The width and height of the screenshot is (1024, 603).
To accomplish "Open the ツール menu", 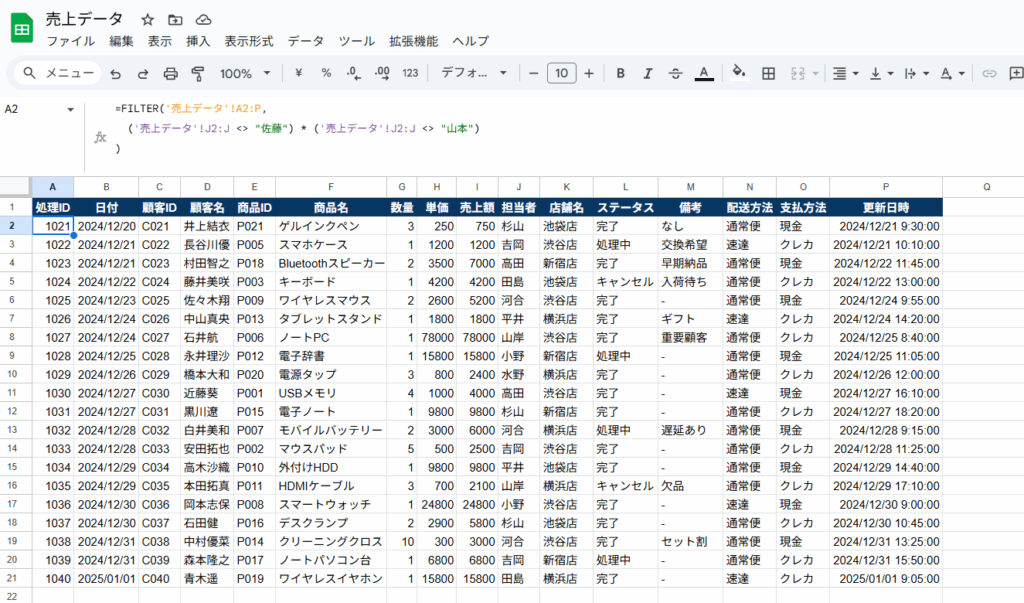I will [357, 41].
